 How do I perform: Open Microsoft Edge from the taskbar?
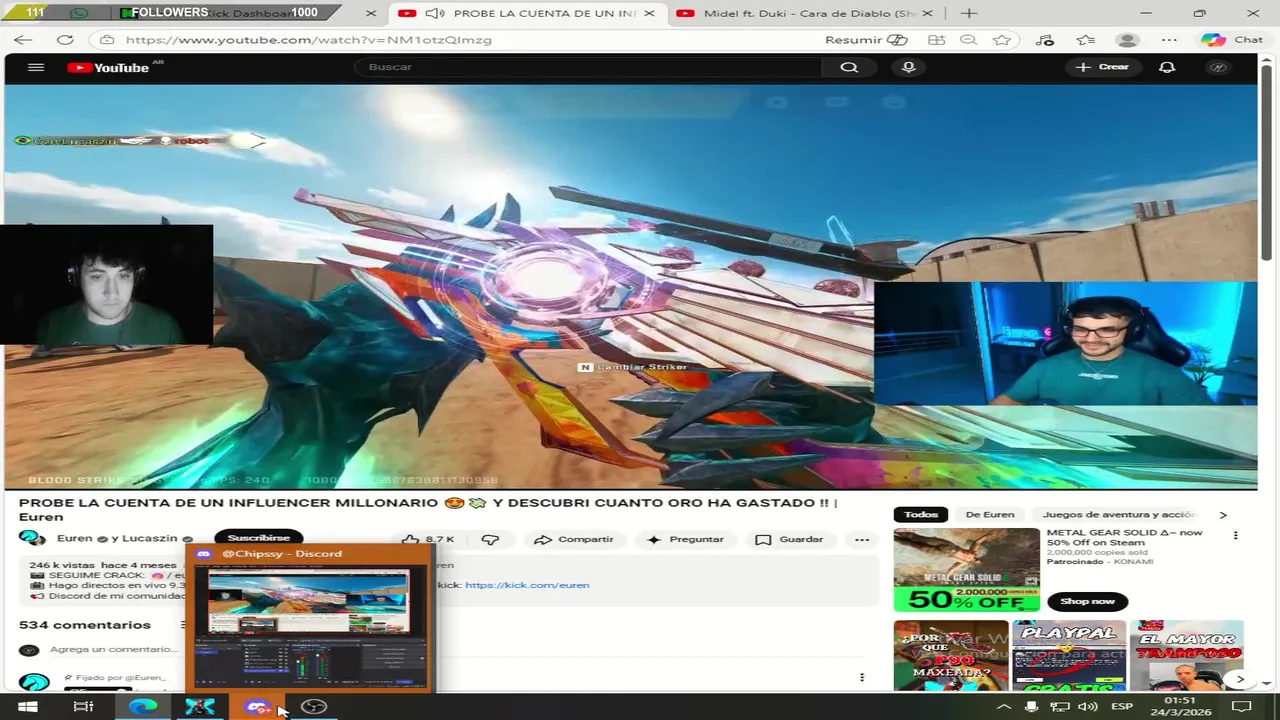coord(143,707)
